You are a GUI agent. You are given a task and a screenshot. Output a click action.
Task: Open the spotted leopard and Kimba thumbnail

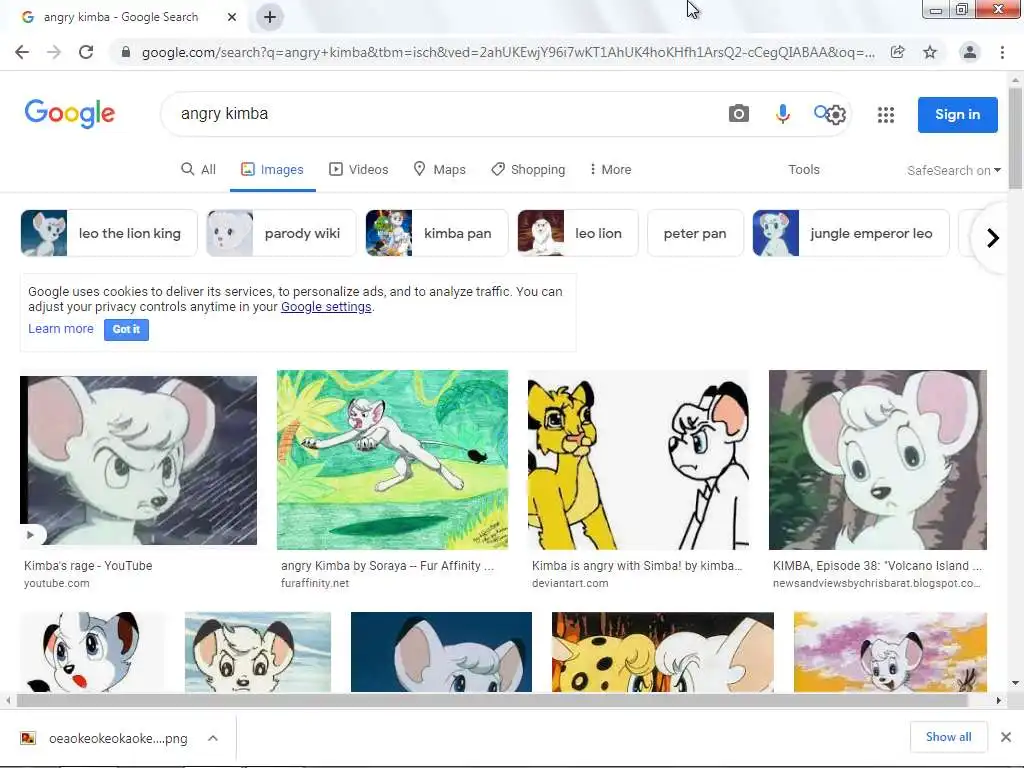point(663,652)
